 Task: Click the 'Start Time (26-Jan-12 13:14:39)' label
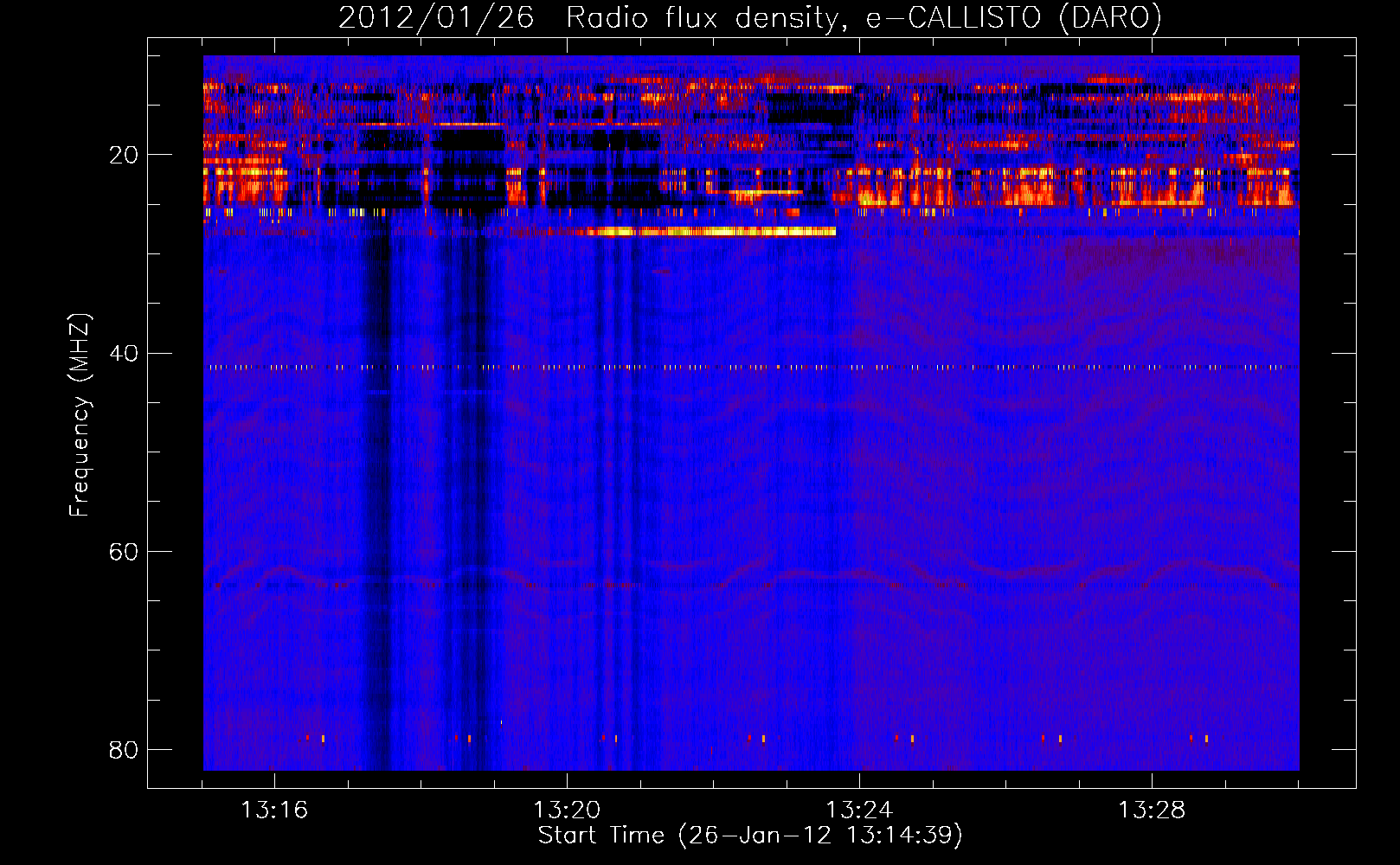point(750,836)
